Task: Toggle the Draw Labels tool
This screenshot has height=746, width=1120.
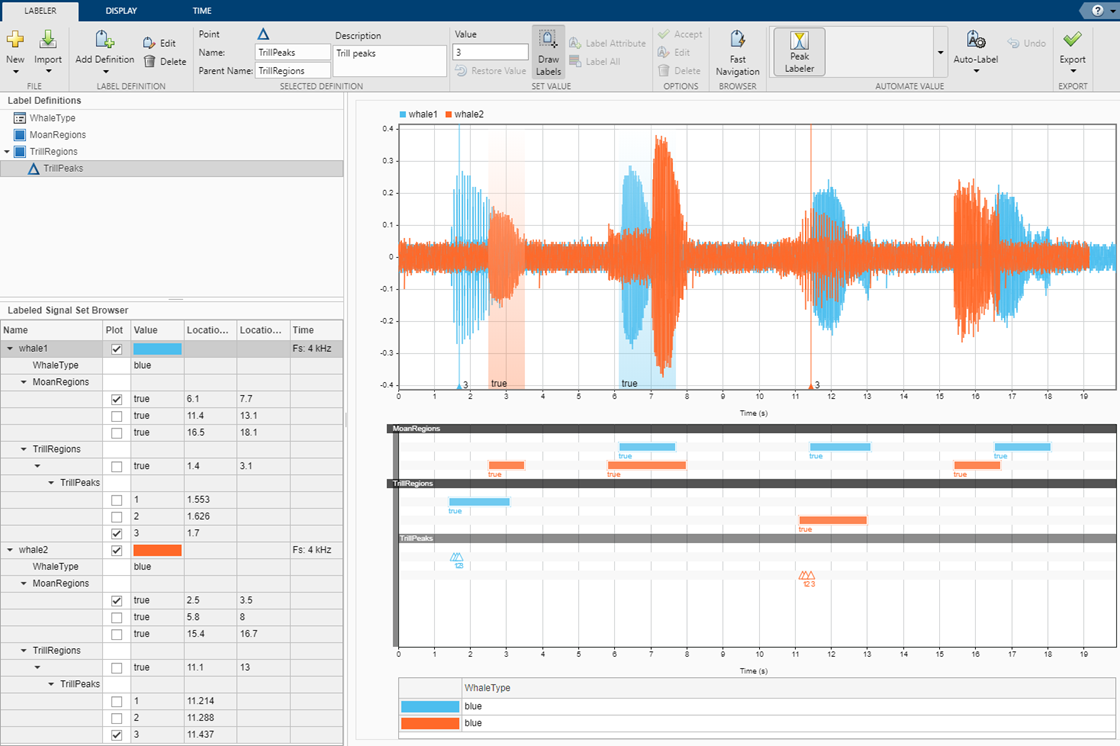Action: (x=549, y=52)
